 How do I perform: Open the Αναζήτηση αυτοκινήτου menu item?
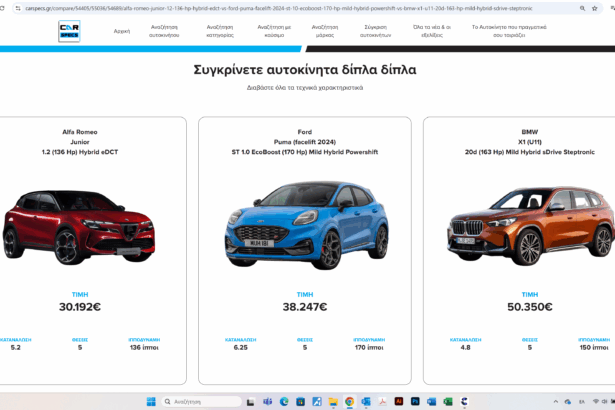click(x=166, y=31)
